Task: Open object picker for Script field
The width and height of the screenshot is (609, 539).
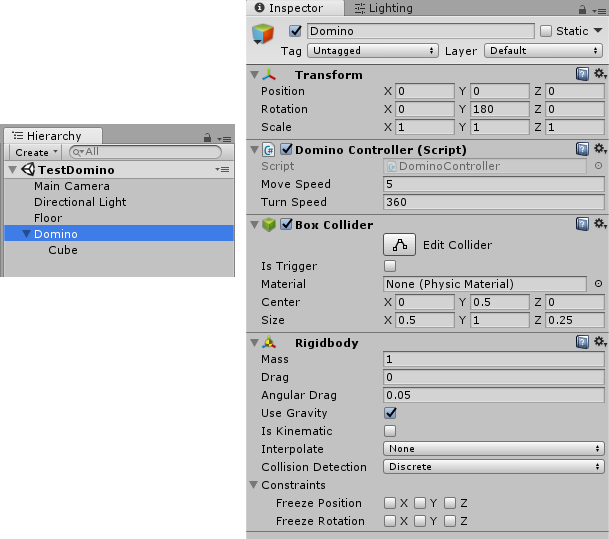Action: click(x=598, y=166)
